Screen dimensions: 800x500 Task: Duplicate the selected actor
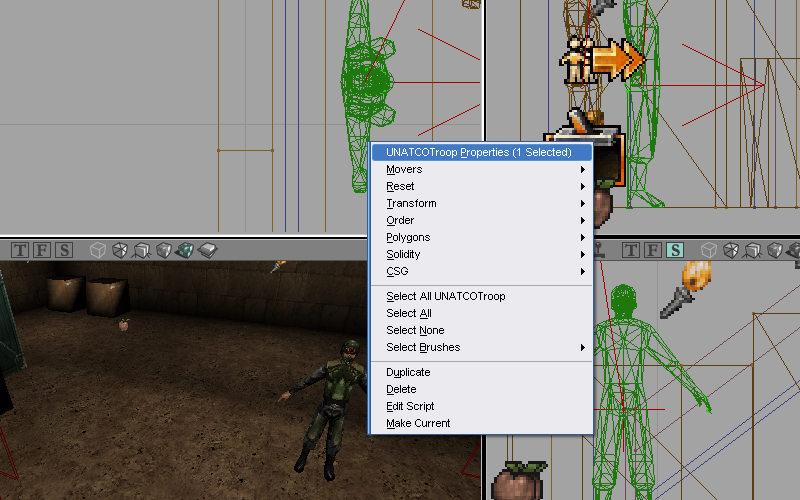coord(482,372)
